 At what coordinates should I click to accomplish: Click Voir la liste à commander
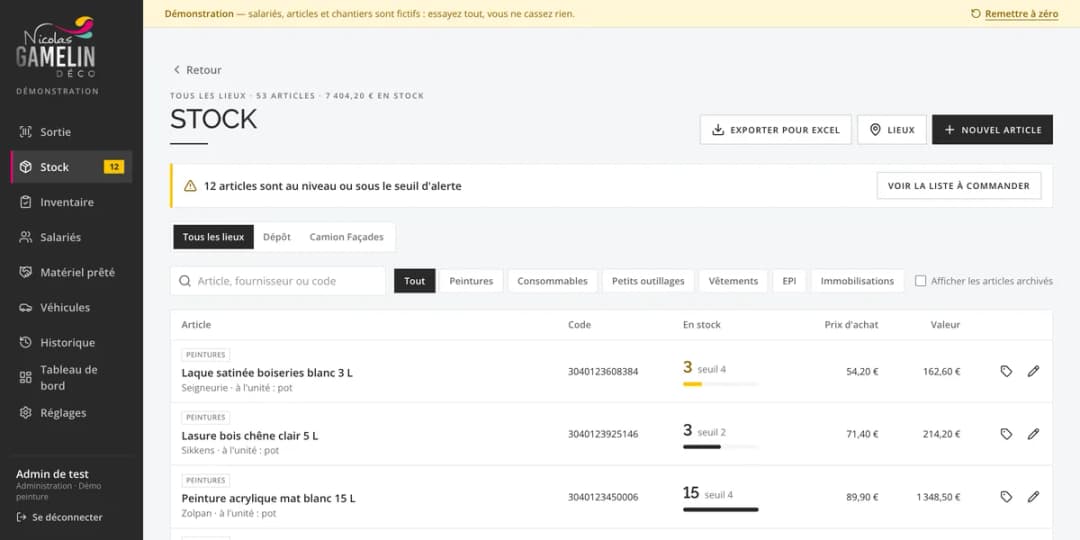(959, 186)
